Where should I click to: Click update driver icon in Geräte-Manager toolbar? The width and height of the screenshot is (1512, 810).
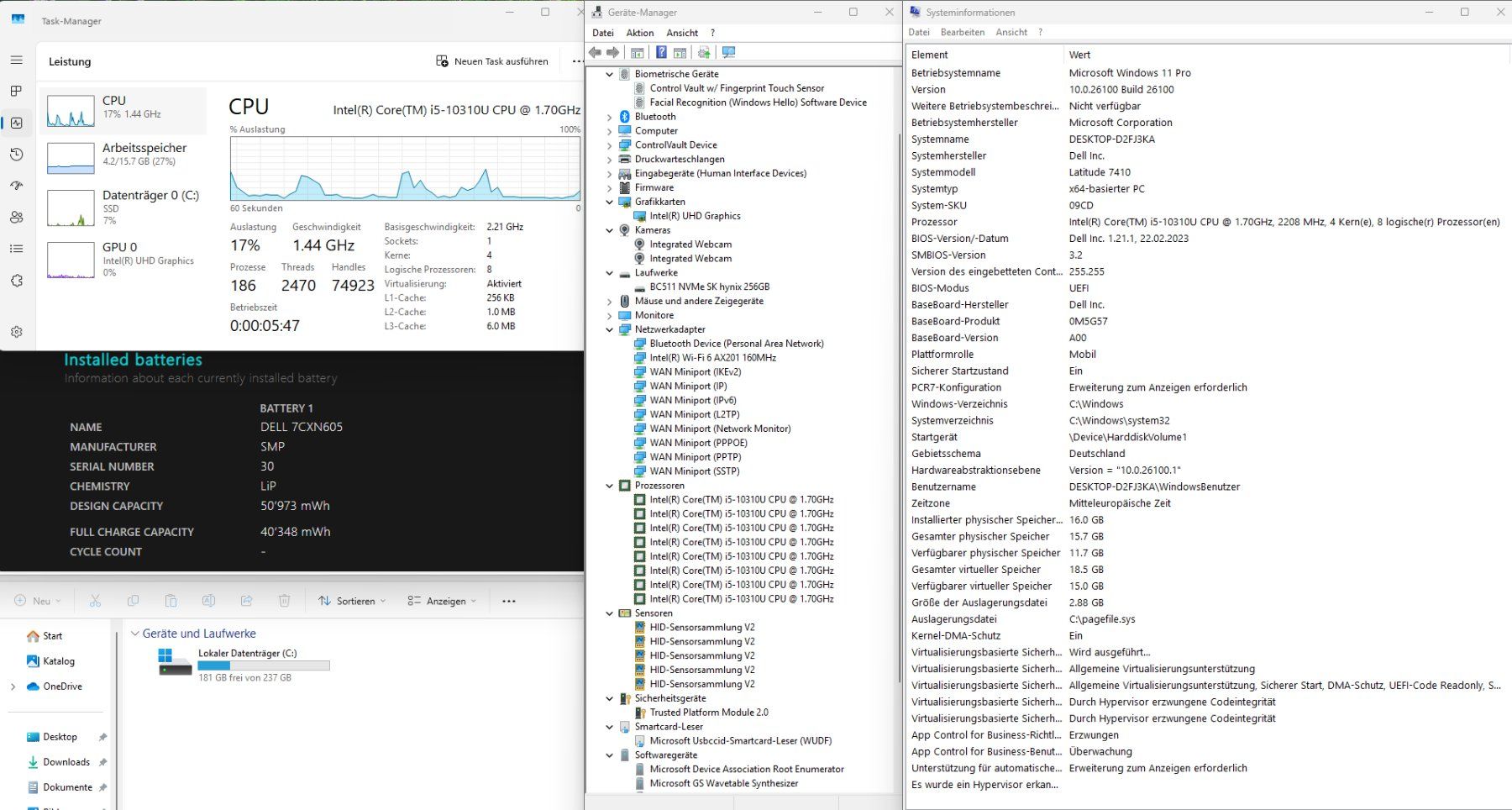pyautogui.click(x=704, y=52)
